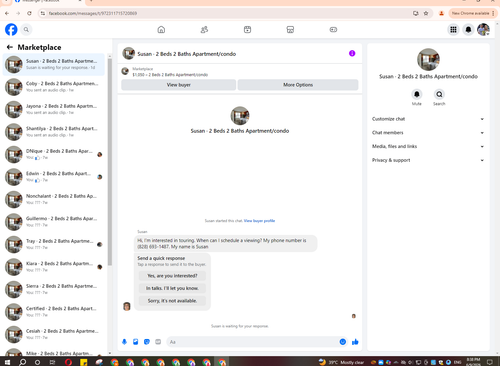
Task: Open Jayona conversation in the list
Action: [x=54, y=109]
